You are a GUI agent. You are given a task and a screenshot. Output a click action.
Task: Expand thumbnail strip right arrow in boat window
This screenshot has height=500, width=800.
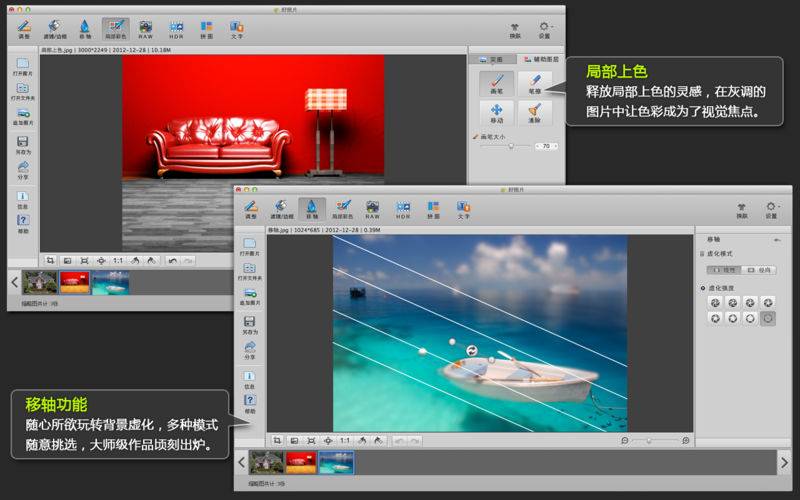(x=785, y=462)
